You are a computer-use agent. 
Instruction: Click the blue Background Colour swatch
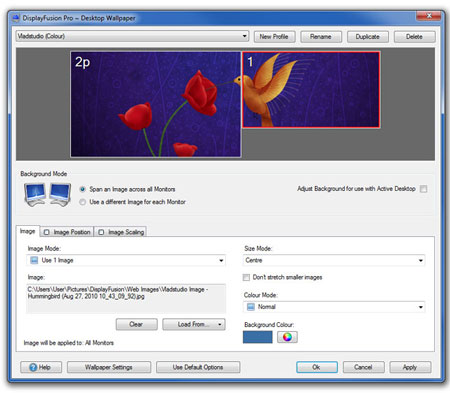click(x=258, y=337)
